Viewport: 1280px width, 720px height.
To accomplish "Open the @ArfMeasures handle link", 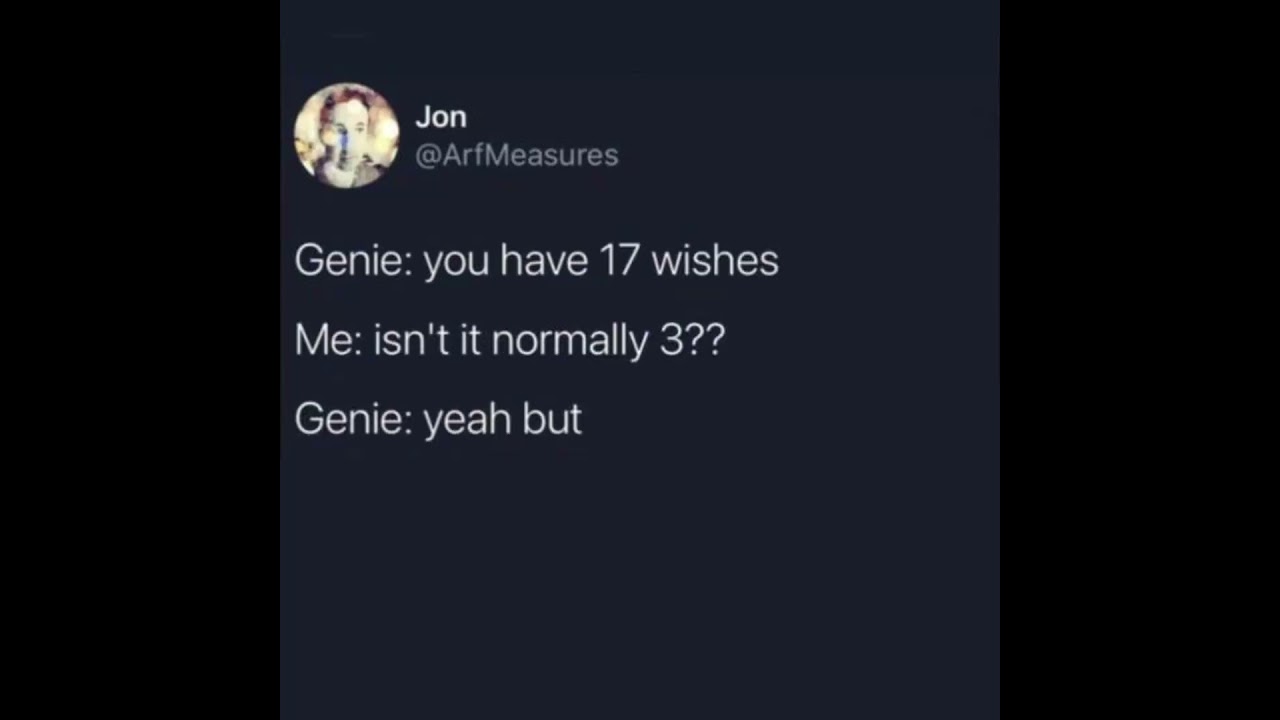I will pos(517,155).
